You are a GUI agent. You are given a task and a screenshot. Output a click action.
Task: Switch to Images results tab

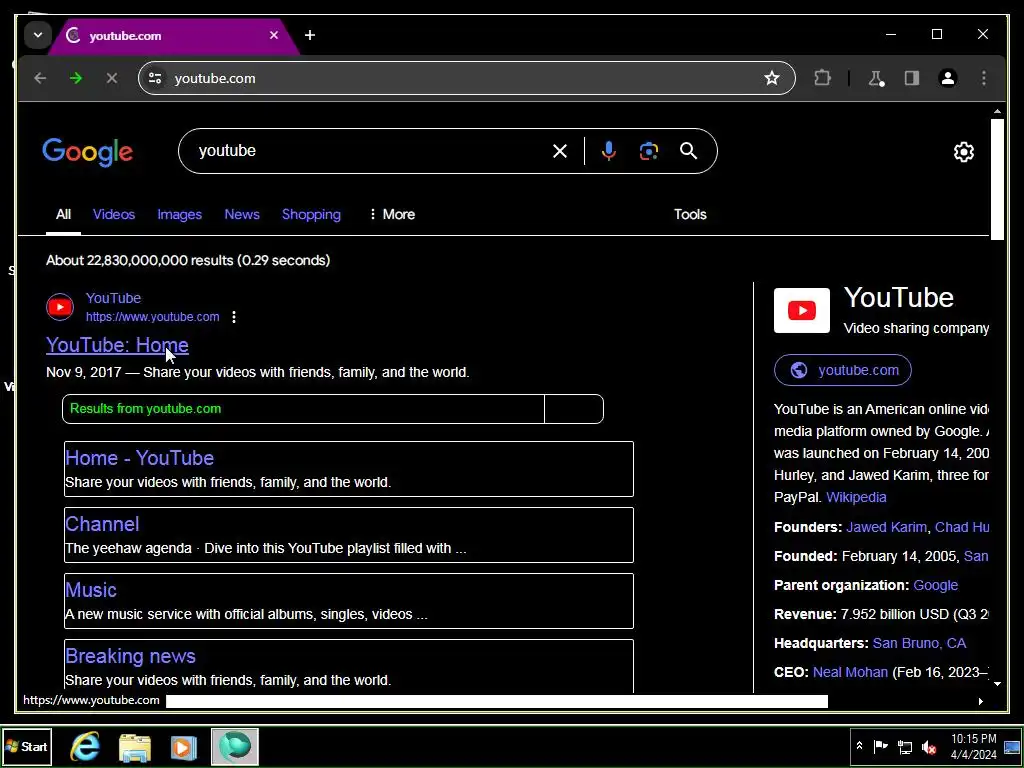click(180, 214)
